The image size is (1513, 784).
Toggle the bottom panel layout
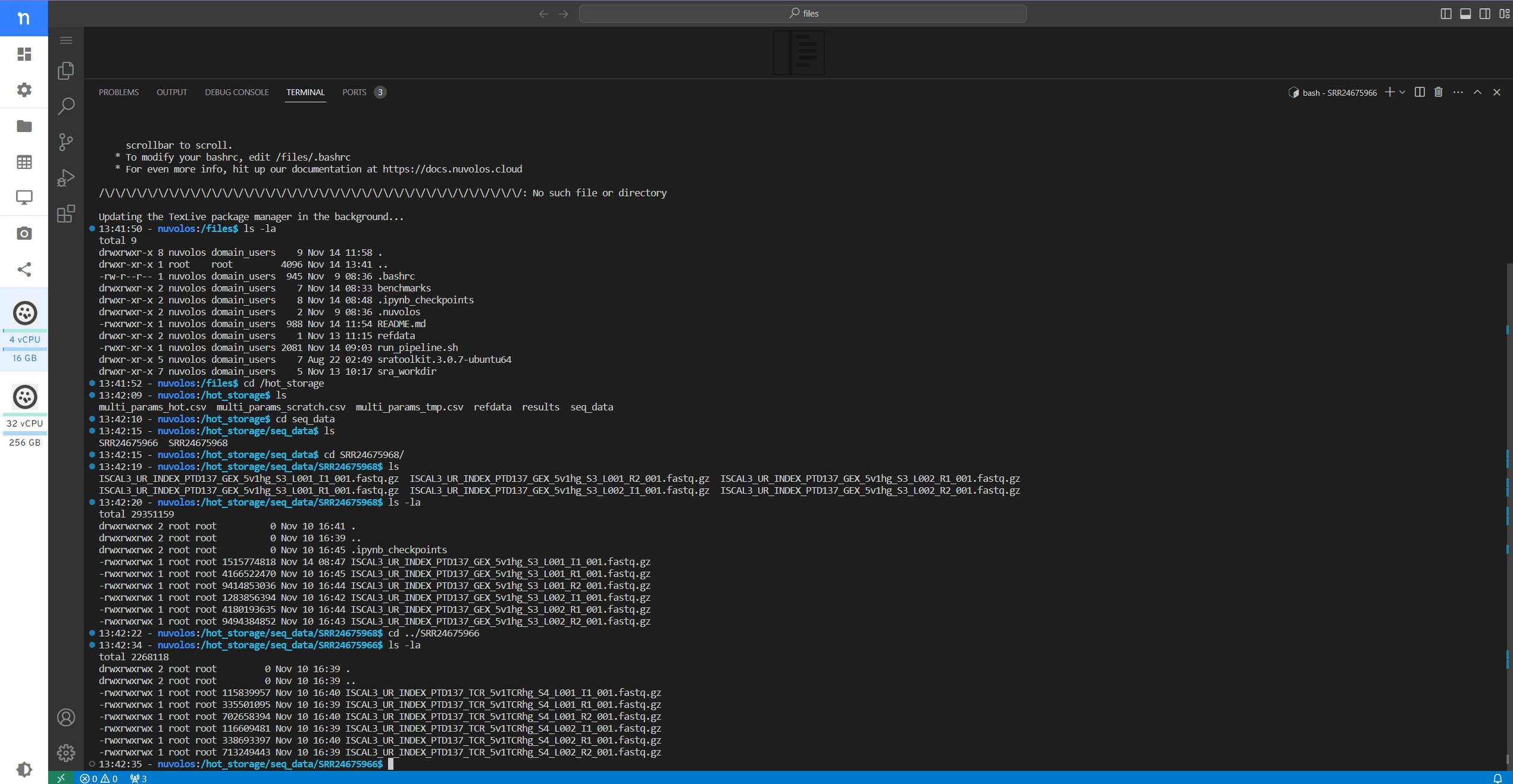(1465, 14)
